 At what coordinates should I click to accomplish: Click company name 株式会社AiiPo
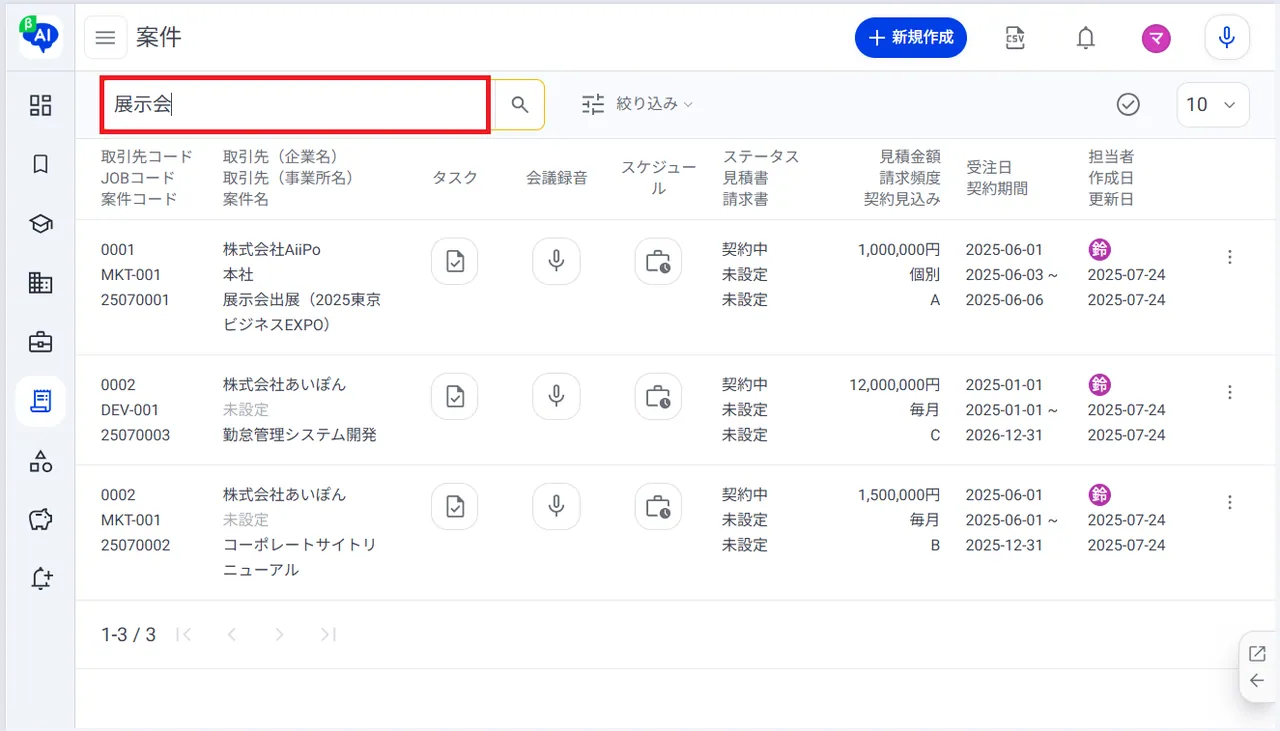pyautogui.click(x=272, y=250)
